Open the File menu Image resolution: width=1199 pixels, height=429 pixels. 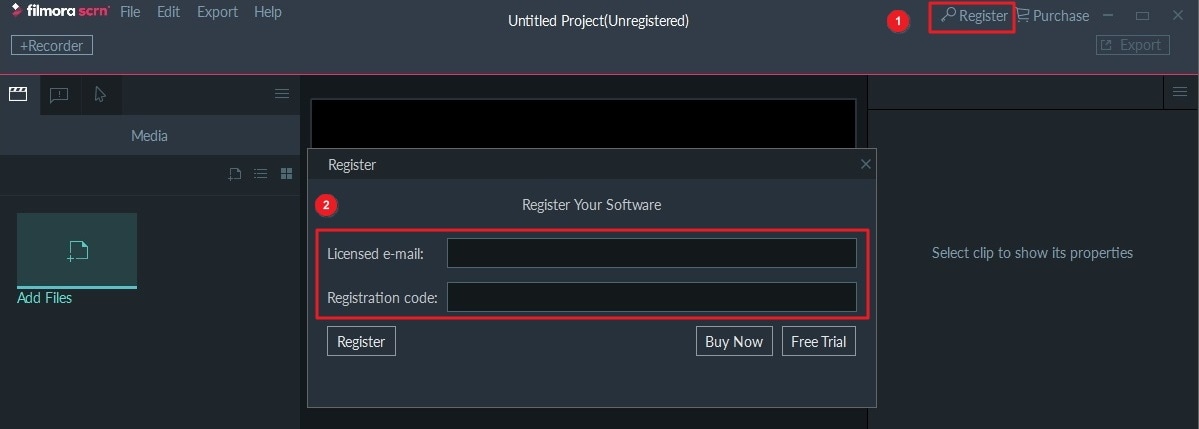130,13
